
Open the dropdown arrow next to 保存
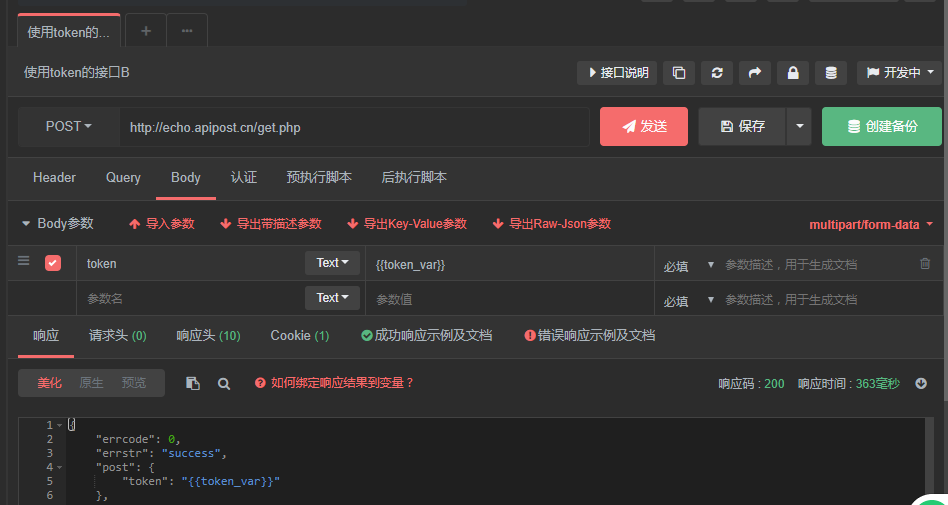(x=799, y=126)
